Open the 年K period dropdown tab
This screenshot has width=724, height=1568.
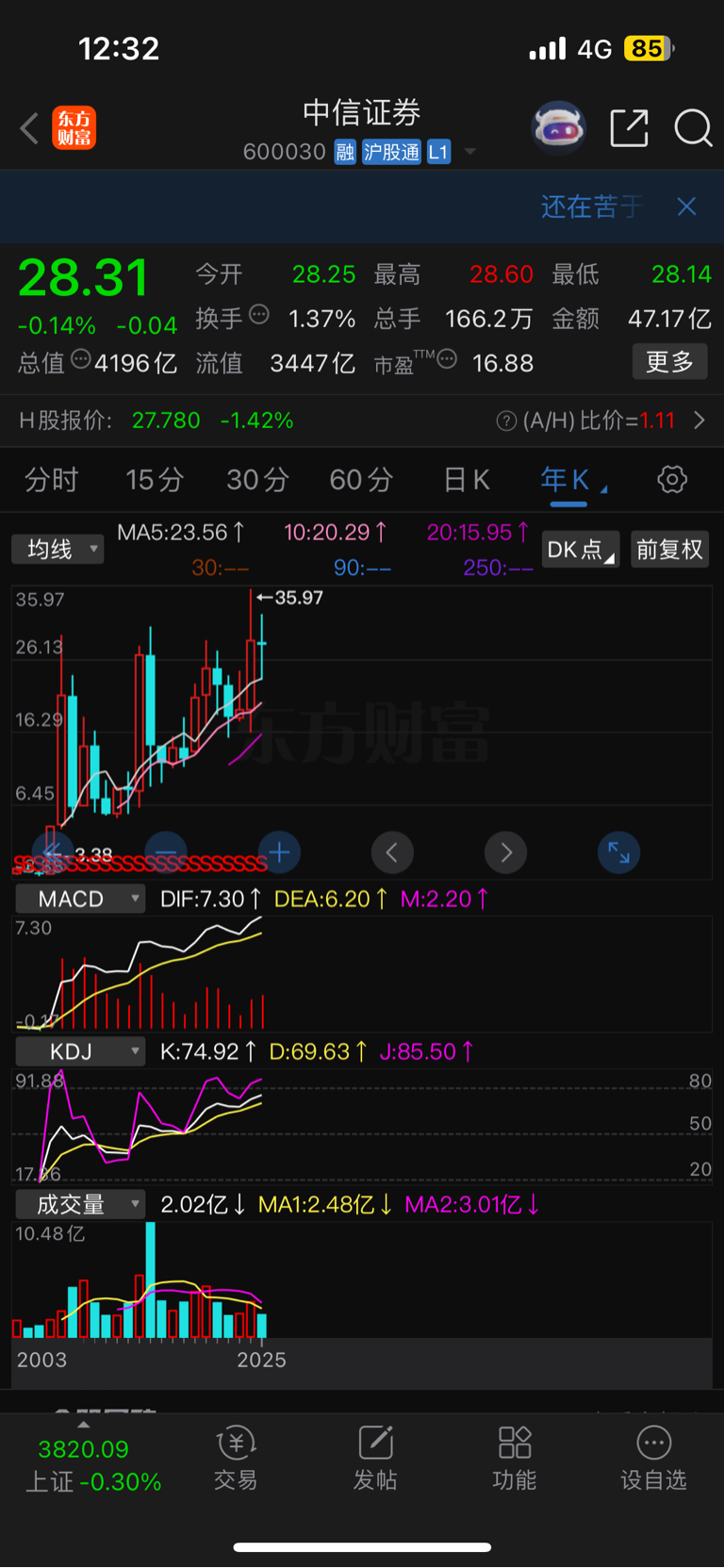(573, 480)
